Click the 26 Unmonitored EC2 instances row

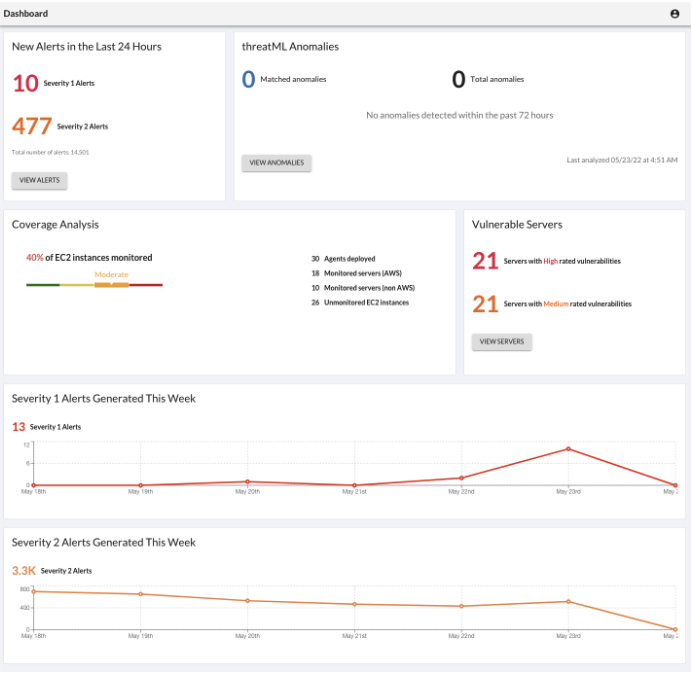coord(360,302)
